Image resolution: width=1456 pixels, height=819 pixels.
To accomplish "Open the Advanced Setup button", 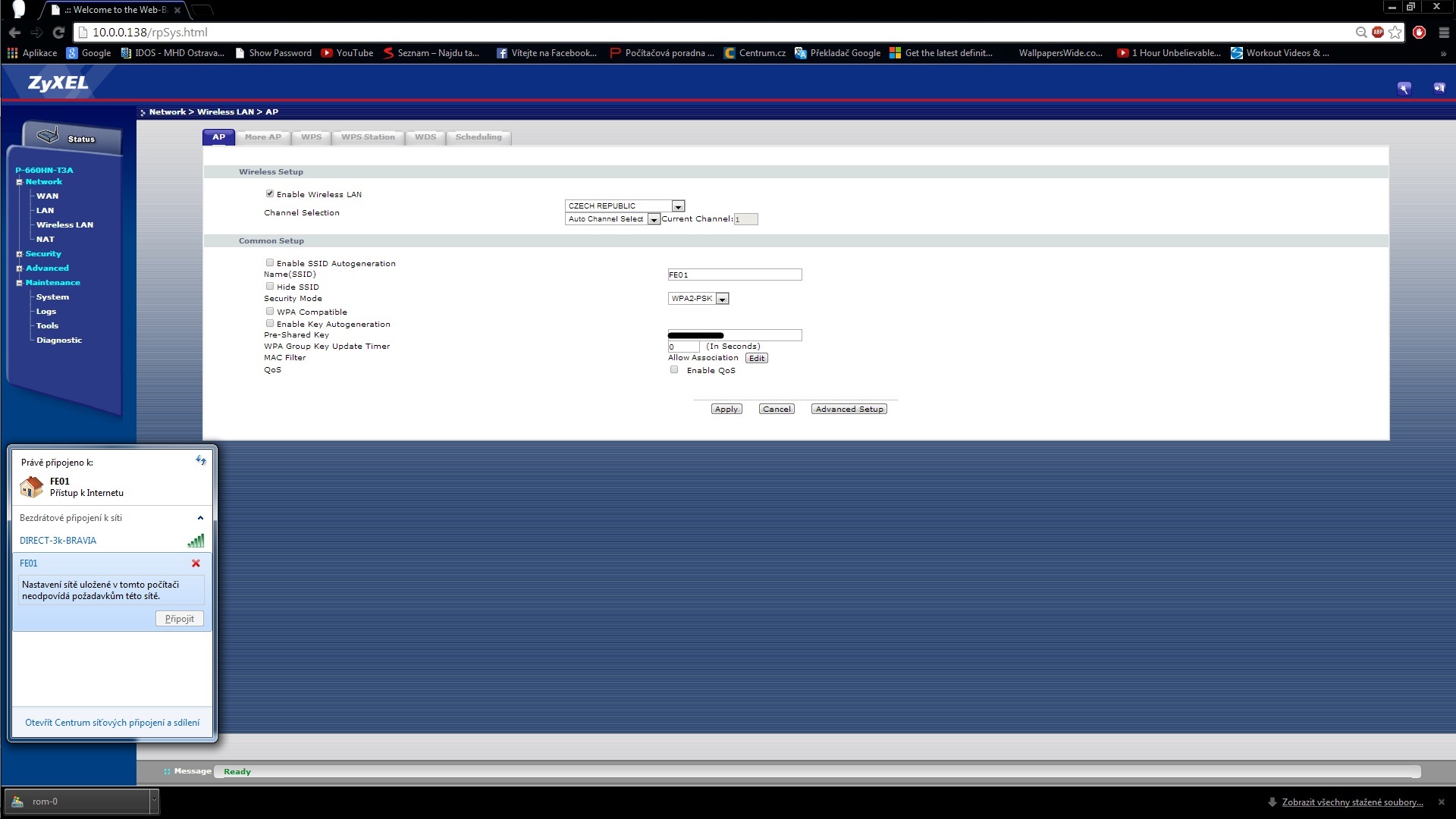I will [849, 409].
